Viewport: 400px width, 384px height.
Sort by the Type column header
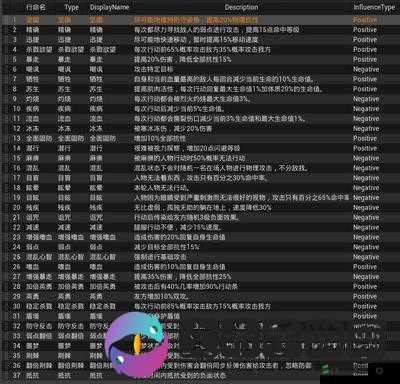72,8
